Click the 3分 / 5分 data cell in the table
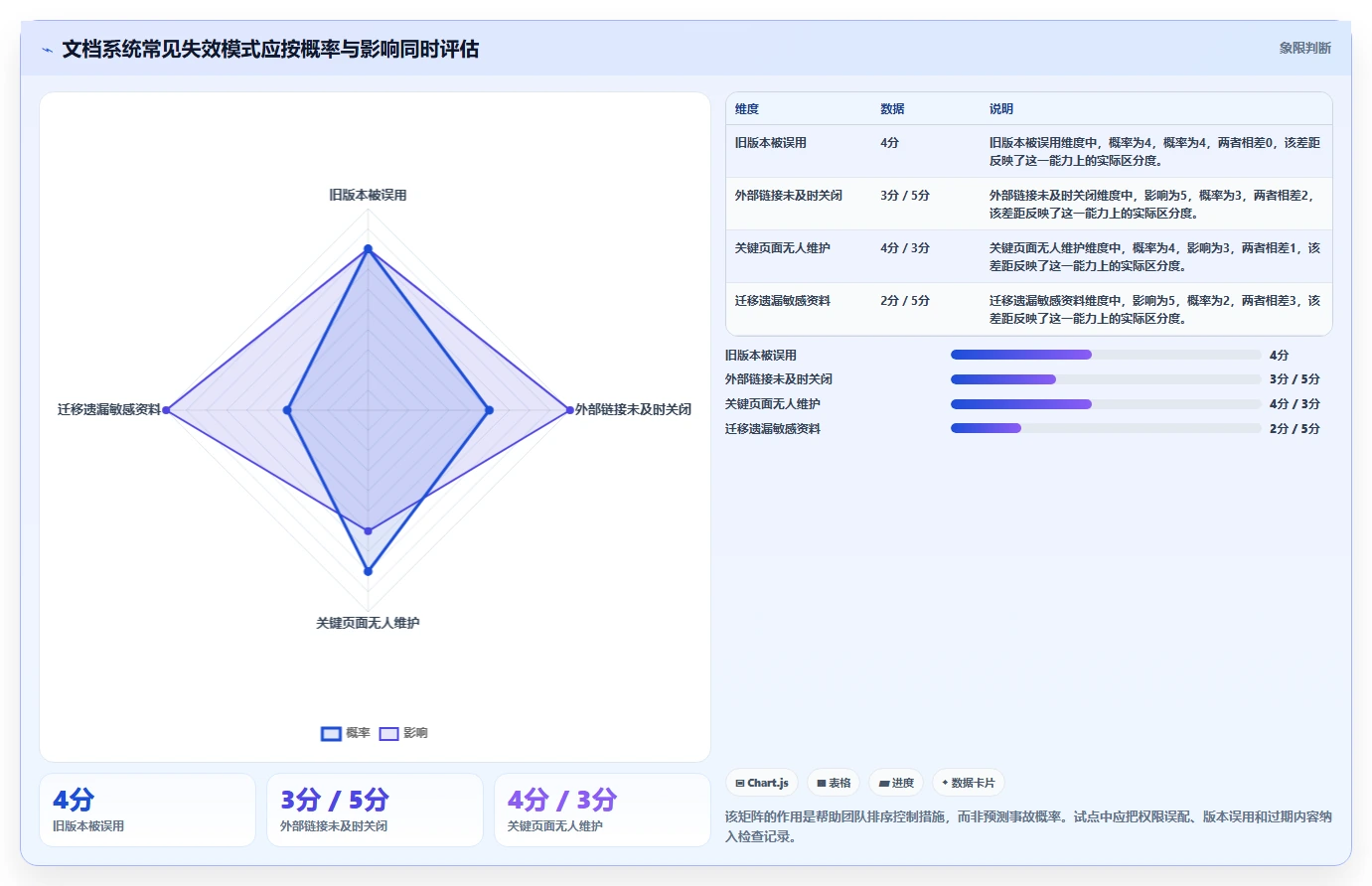This screenshot has height=886, width=1372. pos(905,196)
